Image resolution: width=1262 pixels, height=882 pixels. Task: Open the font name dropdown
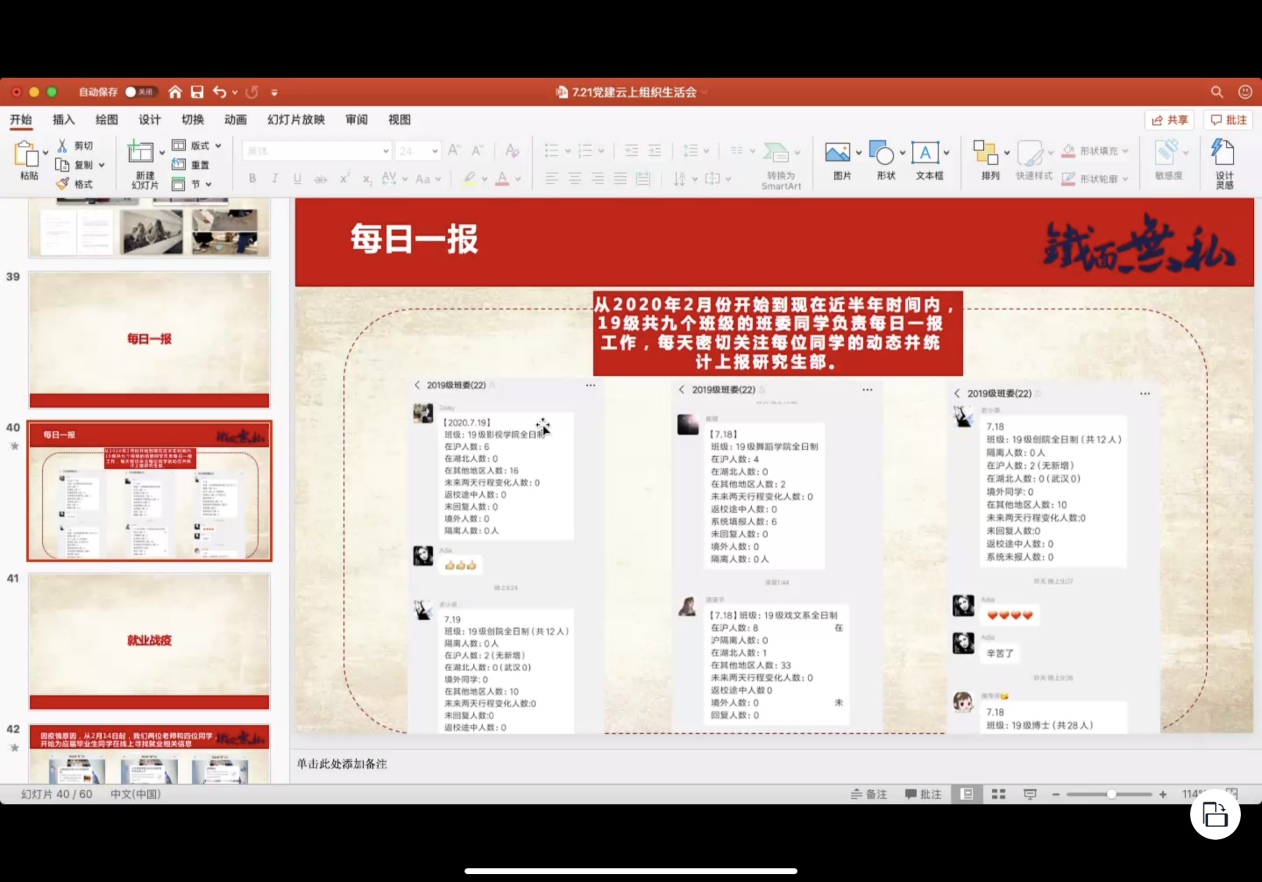click(385, 151)
